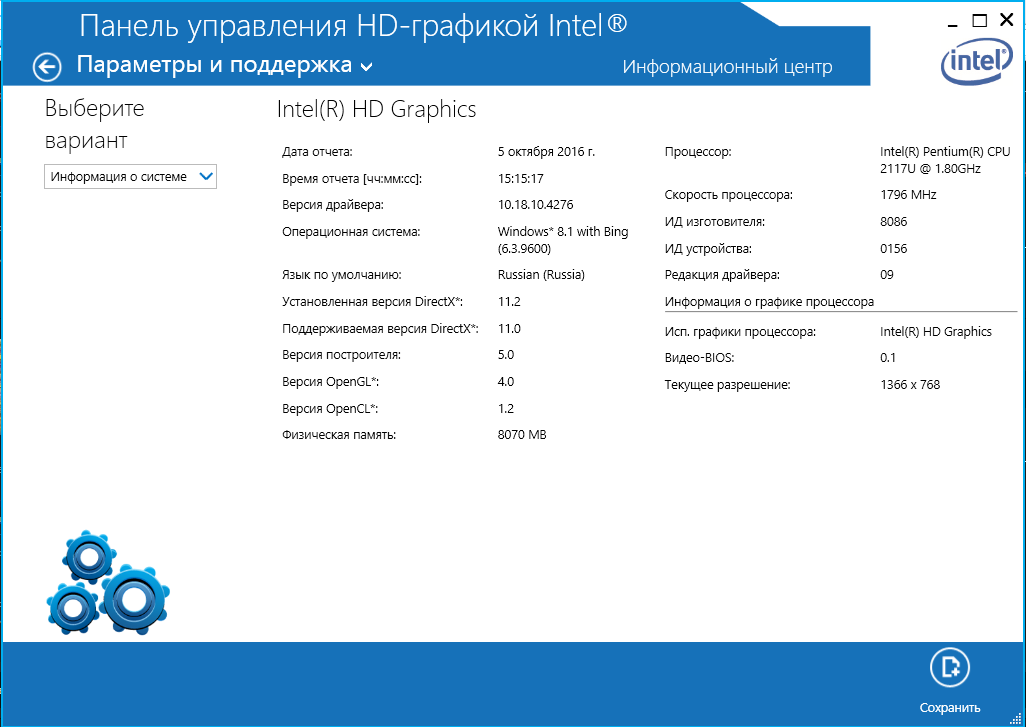Click the device ID value 0156
The height and width of the screenshot is (727, 1026).
[894, 249]
